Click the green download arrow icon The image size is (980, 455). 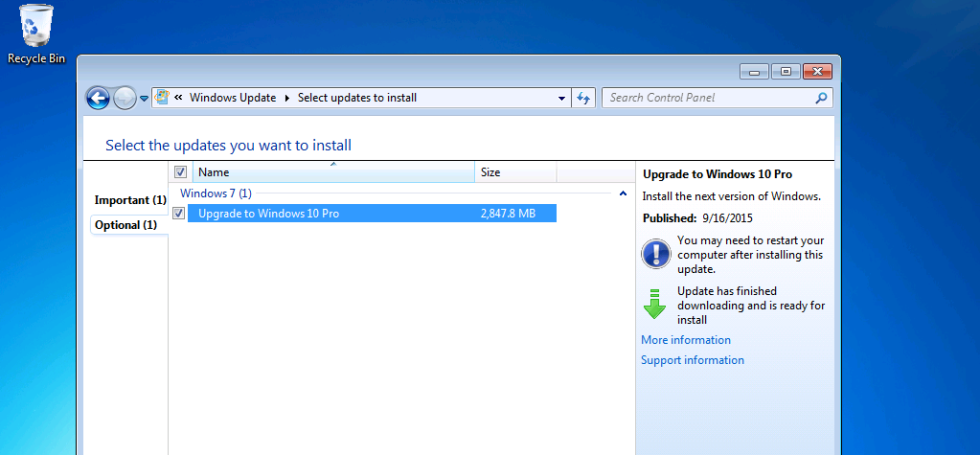coord(655,304)
